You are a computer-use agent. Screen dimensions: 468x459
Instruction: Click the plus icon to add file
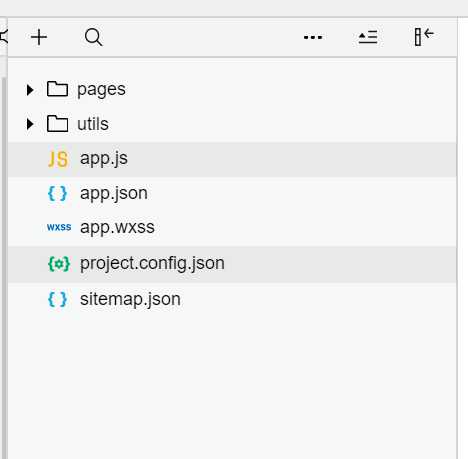coord(39,37)
